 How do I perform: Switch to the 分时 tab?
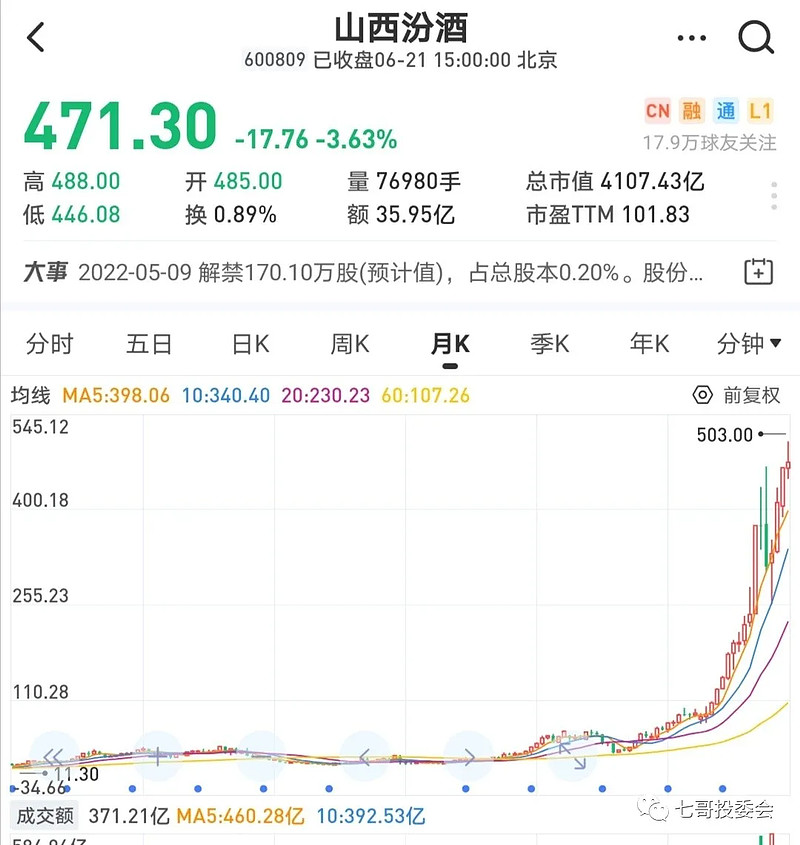click(50, 344)
